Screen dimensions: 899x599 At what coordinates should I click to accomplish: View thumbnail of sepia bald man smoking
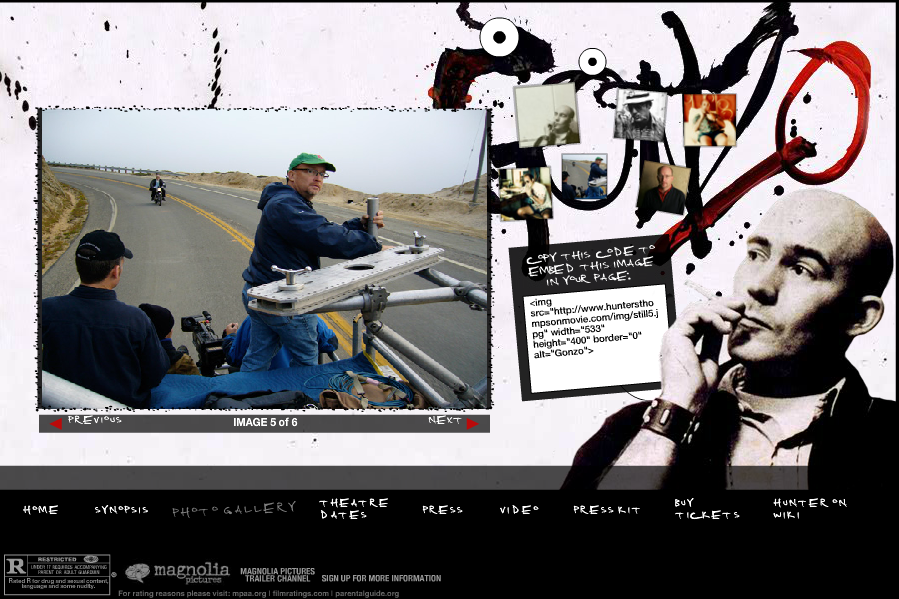point(546,115)
